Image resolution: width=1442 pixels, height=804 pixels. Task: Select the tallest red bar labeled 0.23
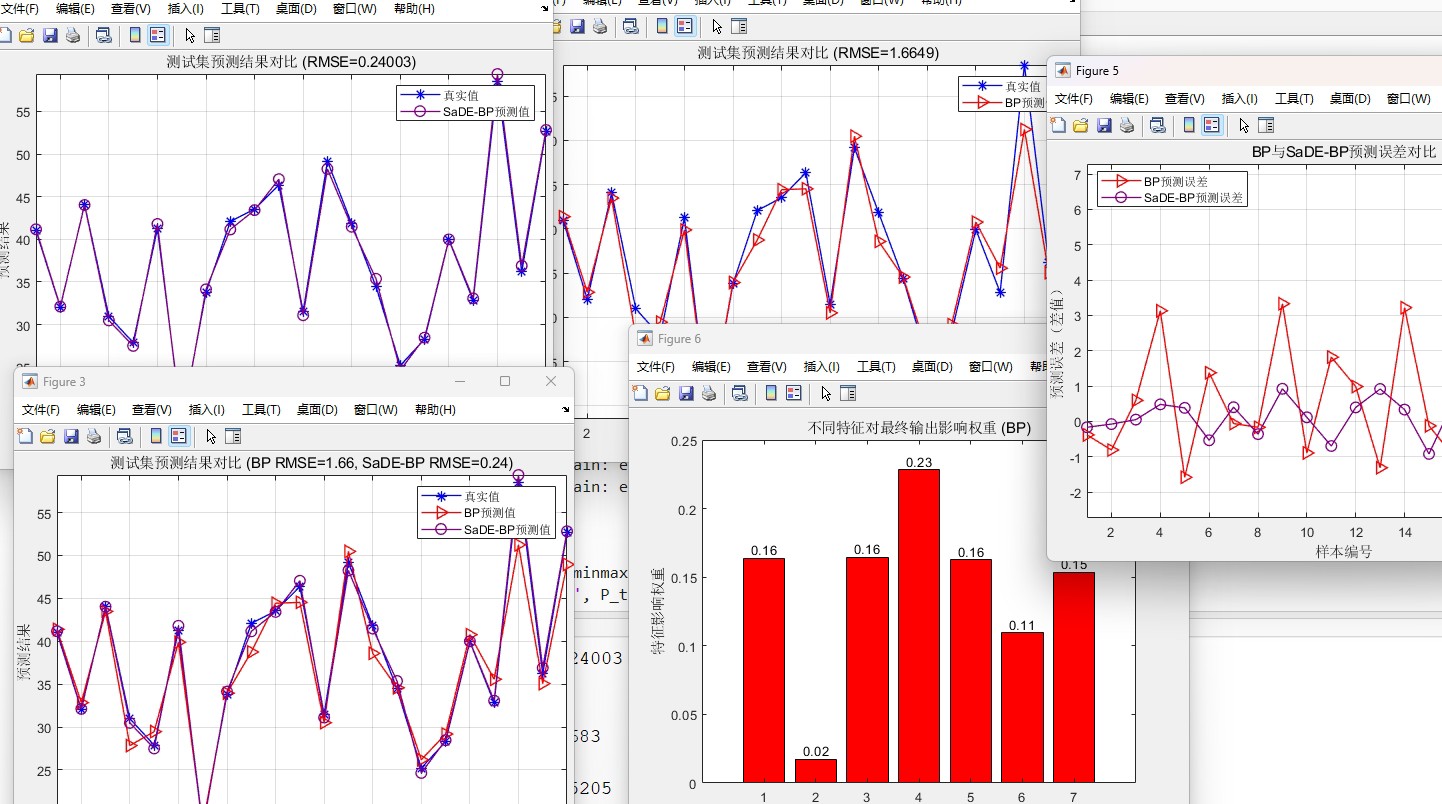pyautogui.click(x=919, y=625)
